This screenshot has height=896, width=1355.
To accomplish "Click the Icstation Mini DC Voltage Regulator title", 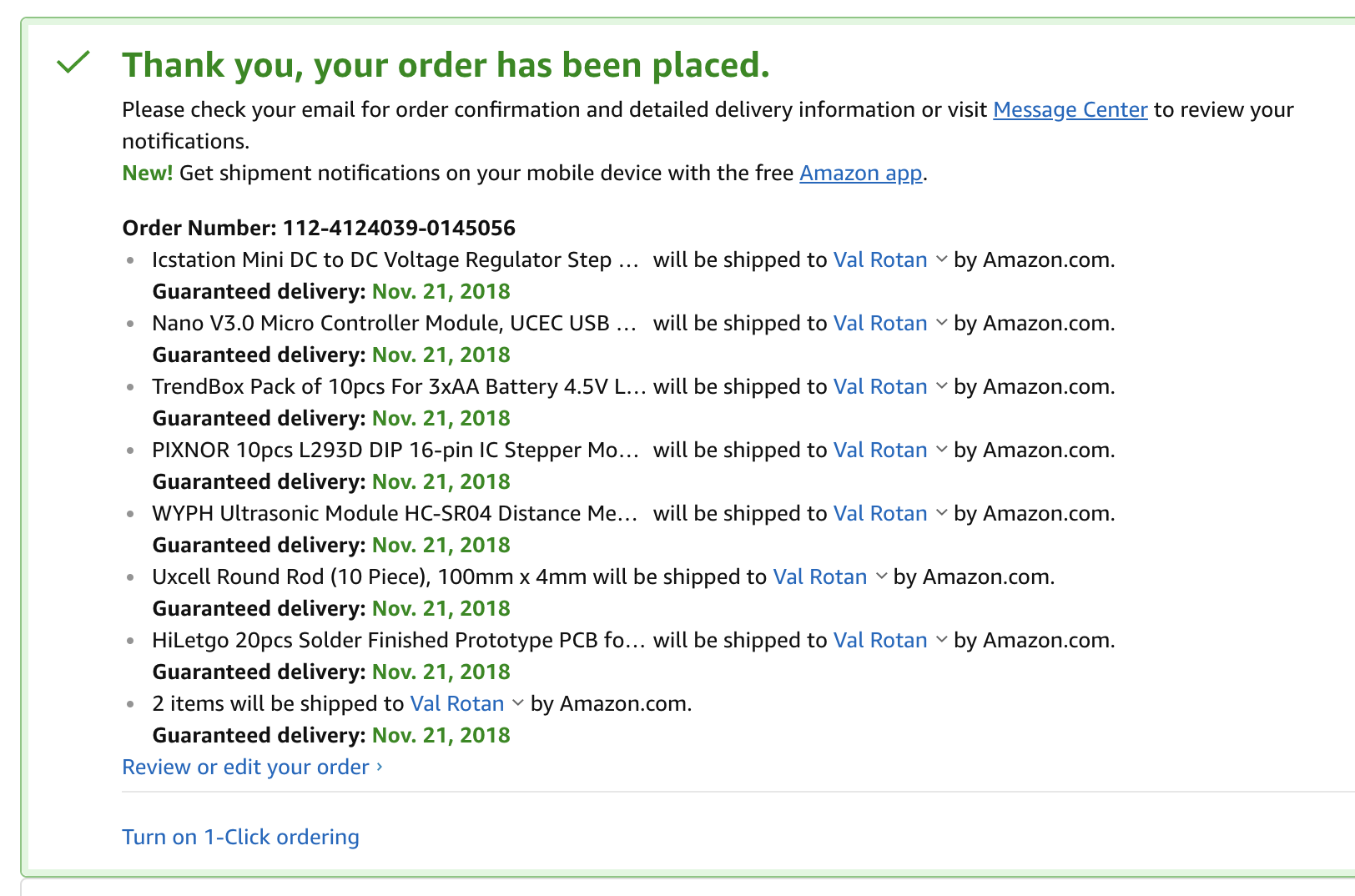I will tap(395, 260).
